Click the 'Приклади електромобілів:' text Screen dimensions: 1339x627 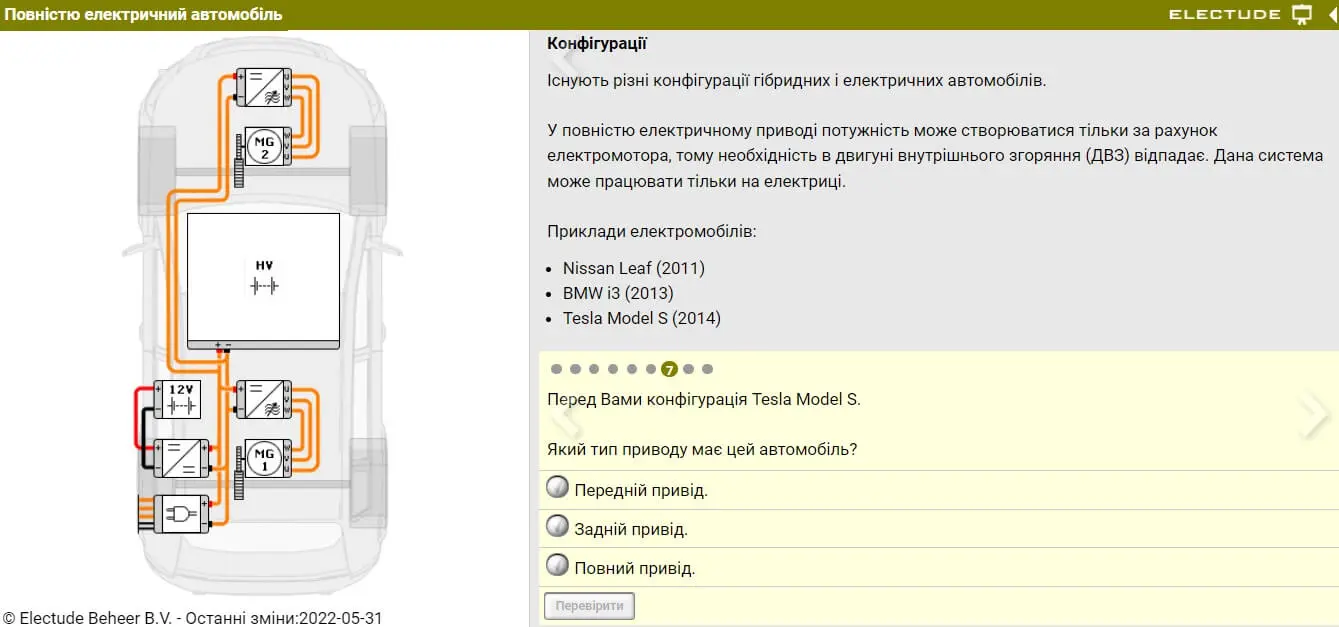coord(652,231)
